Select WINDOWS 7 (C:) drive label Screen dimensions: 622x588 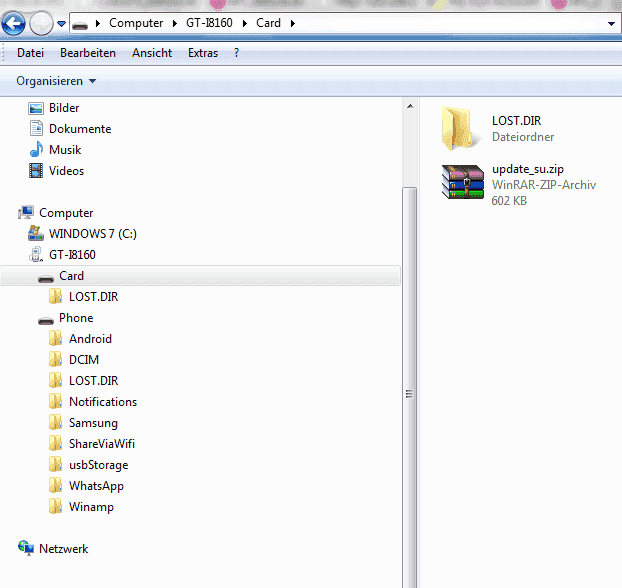tap(93, 234)
